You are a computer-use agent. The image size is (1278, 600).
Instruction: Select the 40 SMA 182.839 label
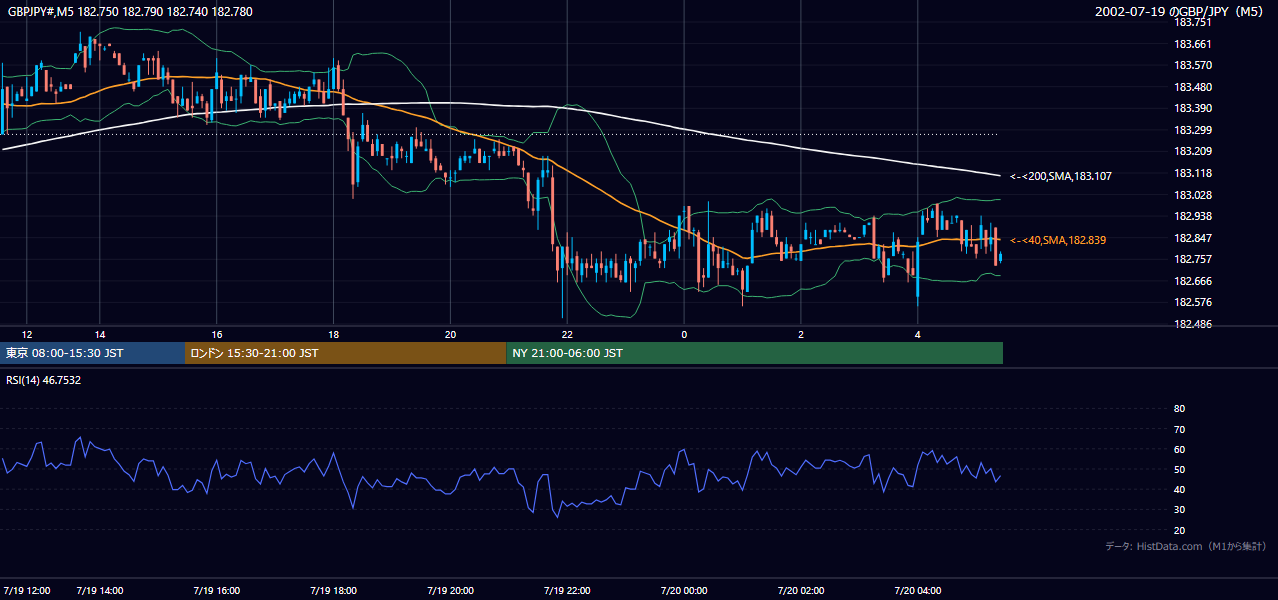coord(1058,240)
